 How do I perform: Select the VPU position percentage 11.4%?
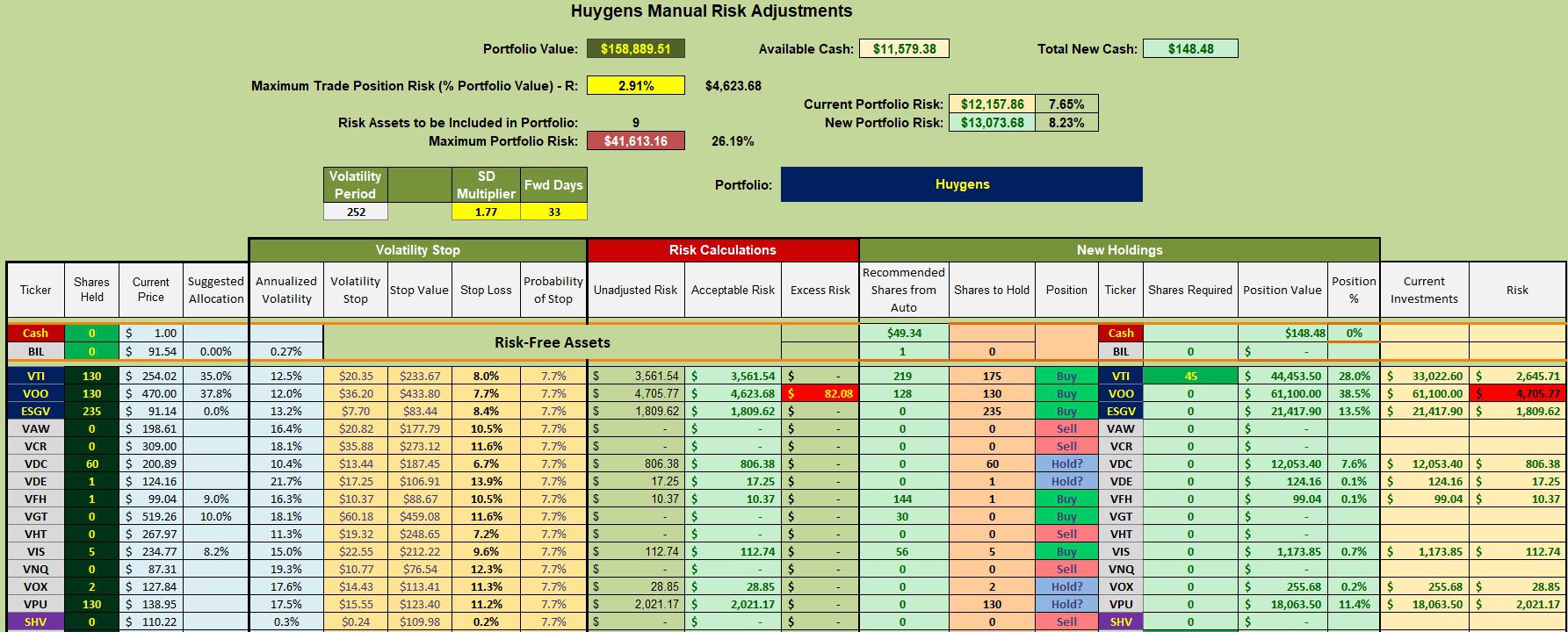pyautogui.click(x=1353, y=604)
